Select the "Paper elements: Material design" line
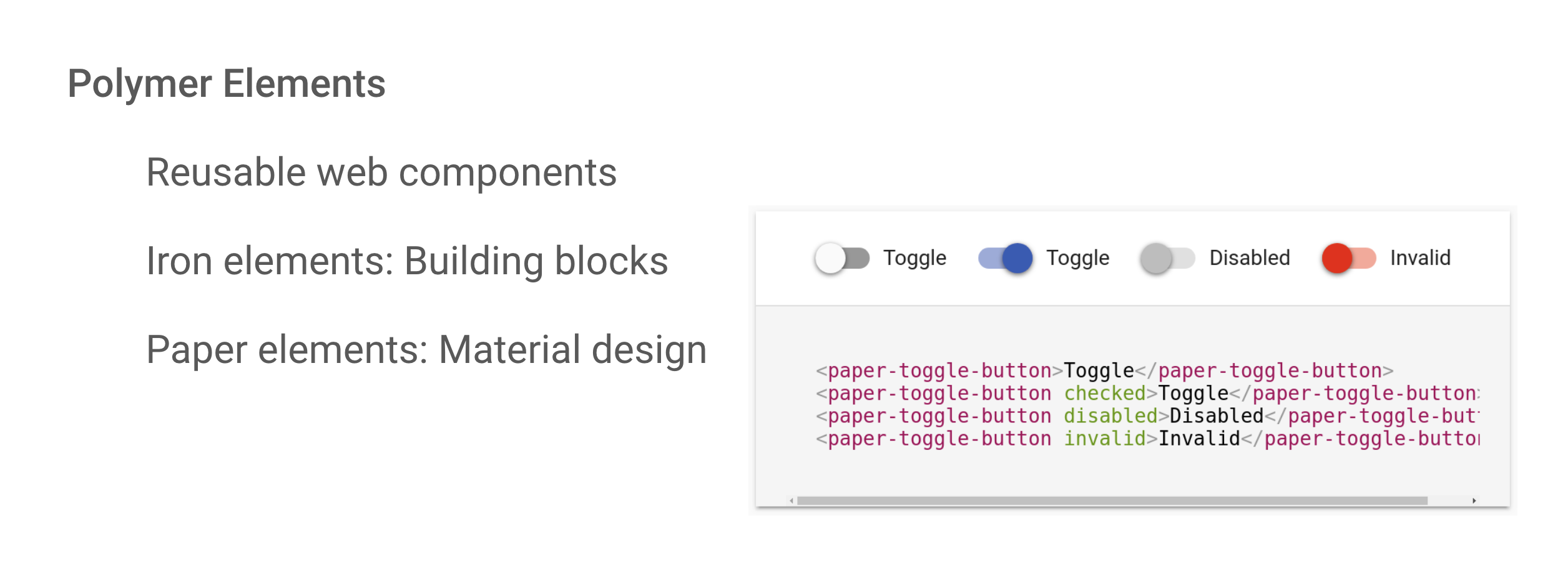 [426, 350]
